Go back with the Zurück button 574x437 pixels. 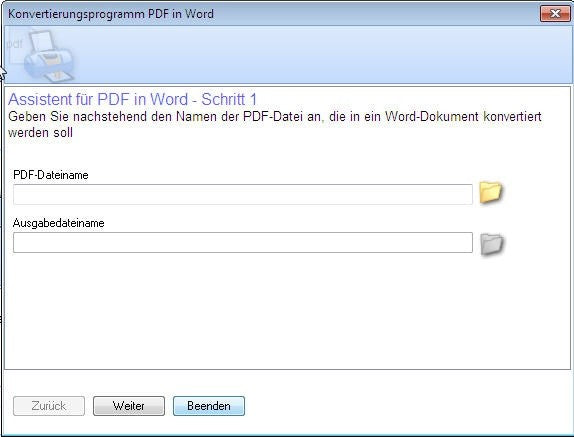(x=49, y=406)
